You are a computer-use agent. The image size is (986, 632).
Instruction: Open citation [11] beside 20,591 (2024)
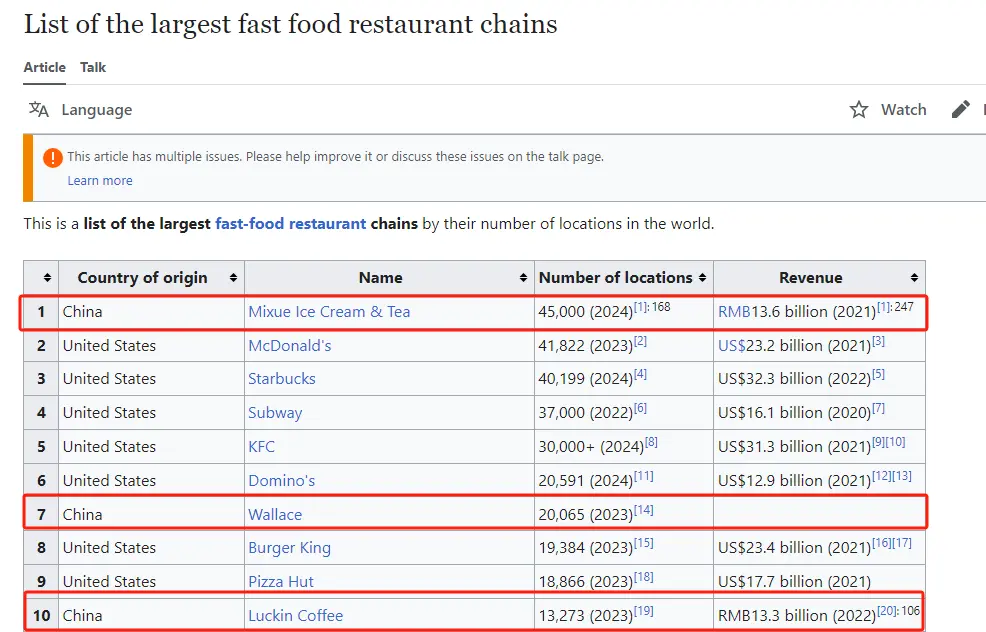point(643,476)
